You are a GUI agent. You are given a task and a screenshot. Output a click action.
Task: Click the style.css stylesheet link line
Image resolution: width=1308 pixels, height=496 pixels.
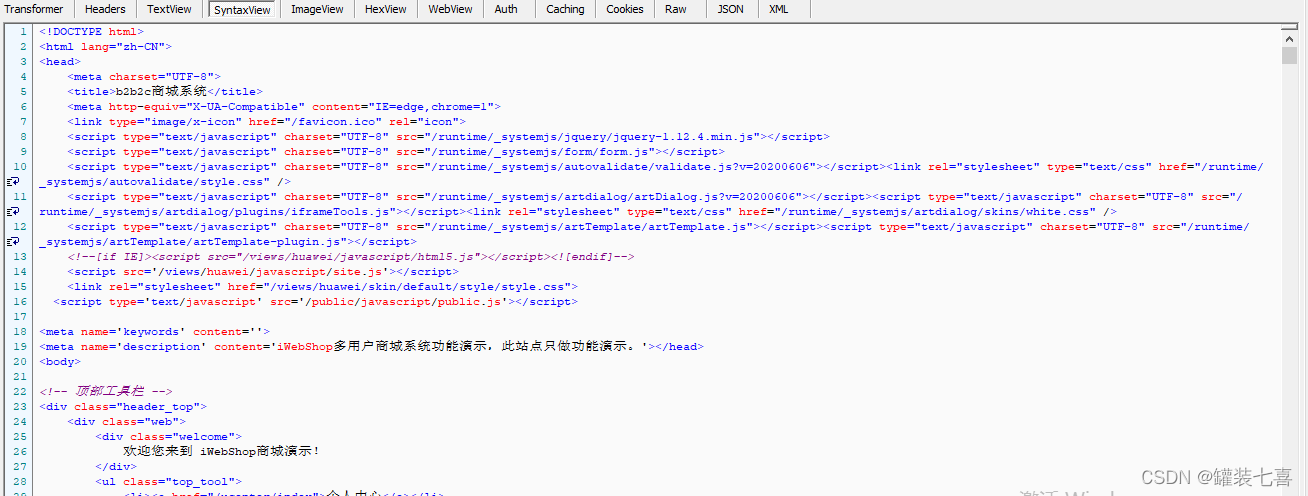tap(322, 287)
